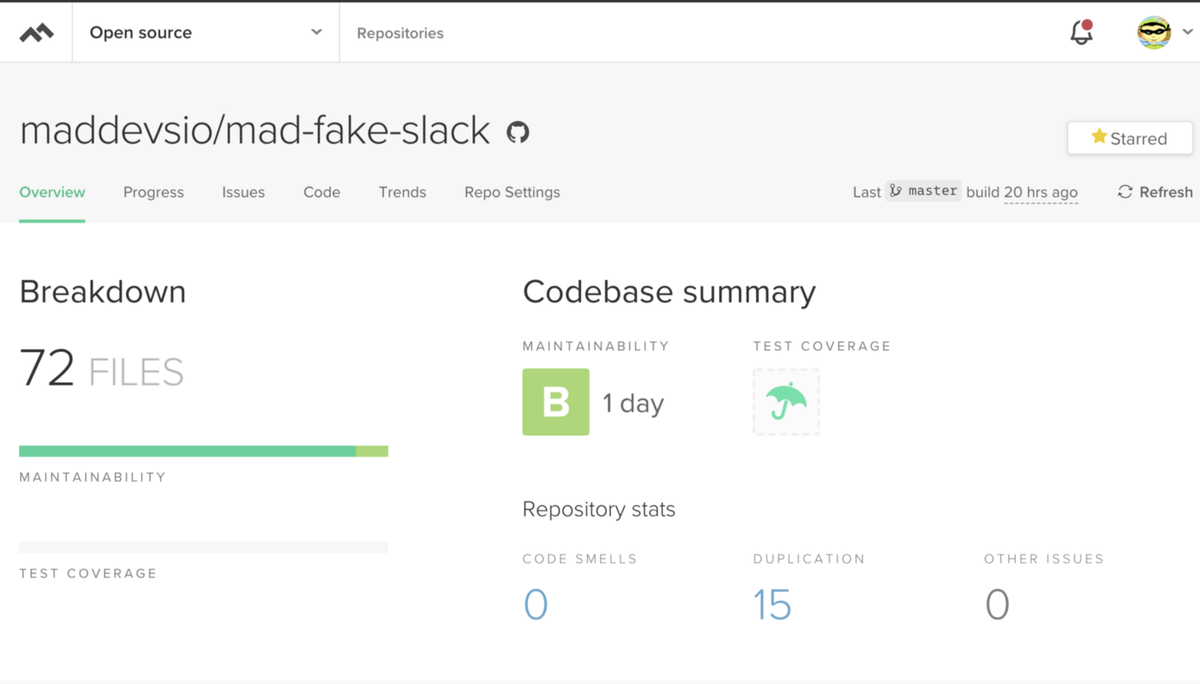This screenshot has width=1200, height=684.
Task: Open the duplication count 15
Action: 772,605
